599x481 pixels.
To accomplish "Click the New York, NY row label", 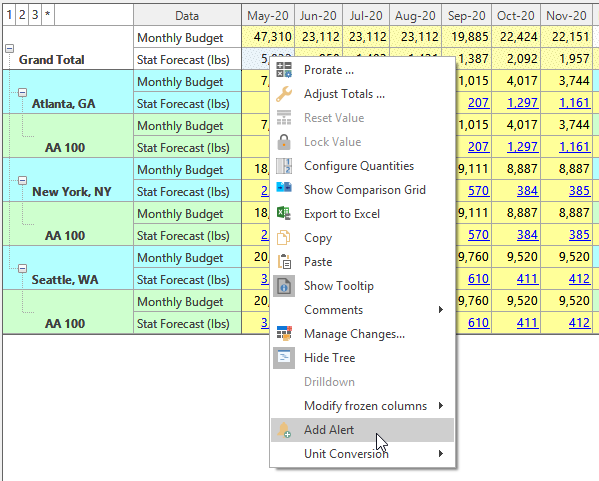I will pyautogui.click(x=72, y=191).
